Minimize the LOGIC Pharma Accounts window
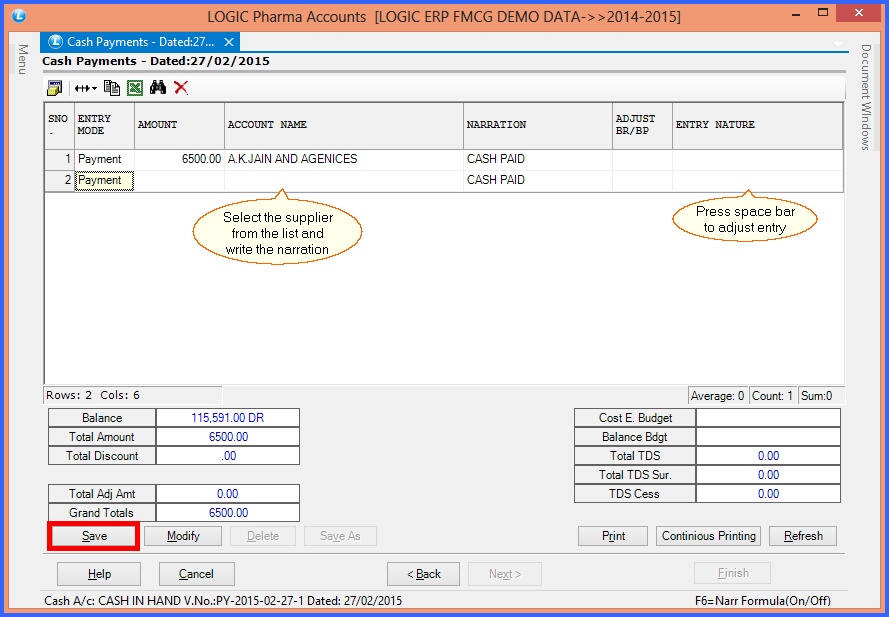 797,14
